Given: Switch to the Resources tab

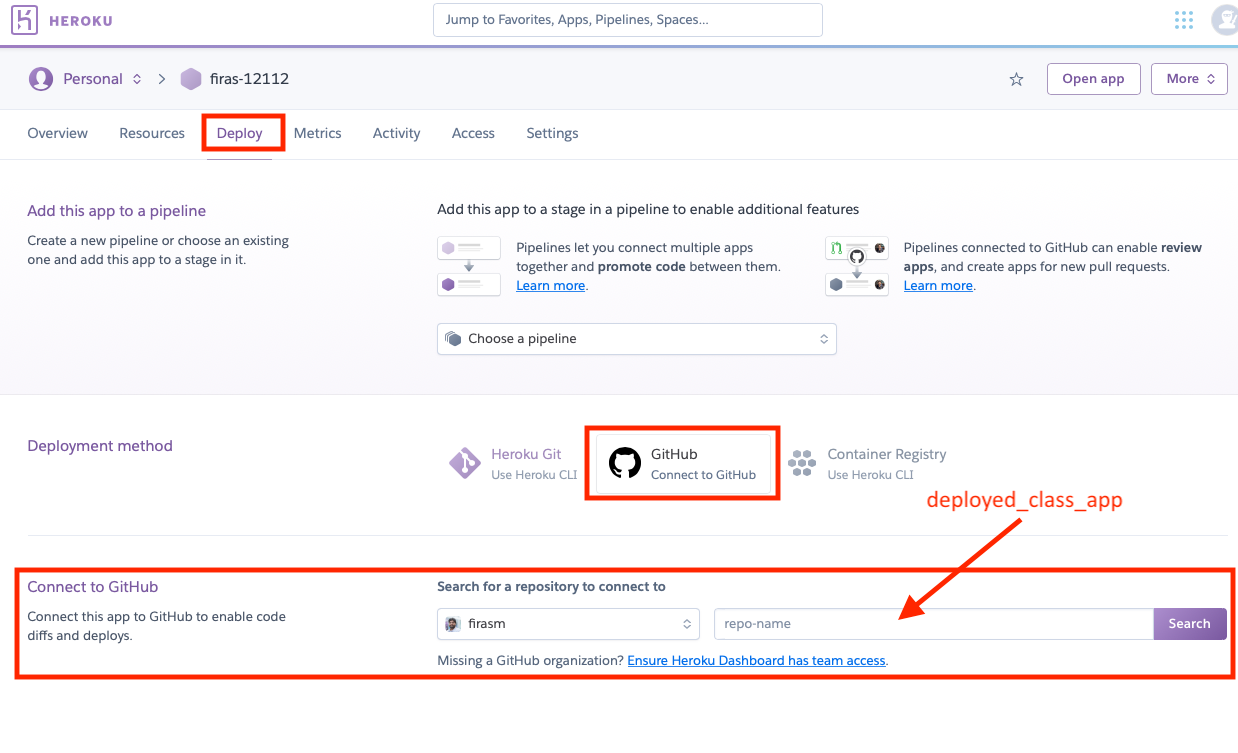Looking at the screenshot, I should click(x=152, y=133).
